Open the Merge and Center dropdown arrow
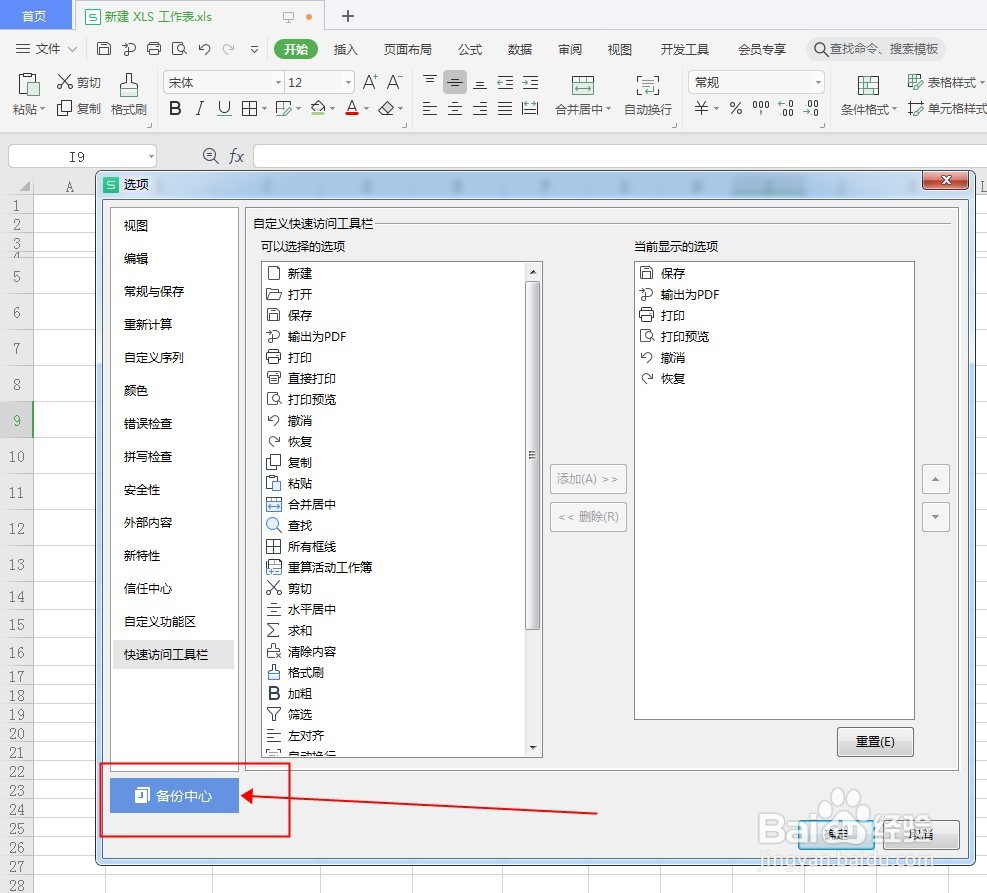The width and height of the screenshot is (987, 893). 608,110
